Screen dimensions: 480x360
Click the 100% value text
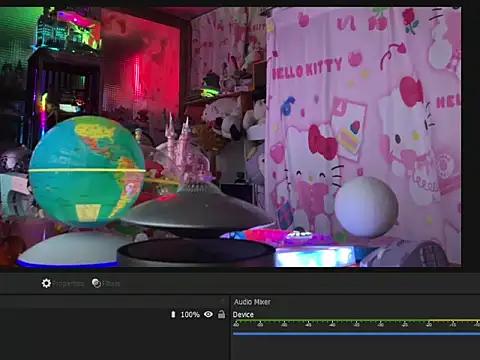coord(190,314)
